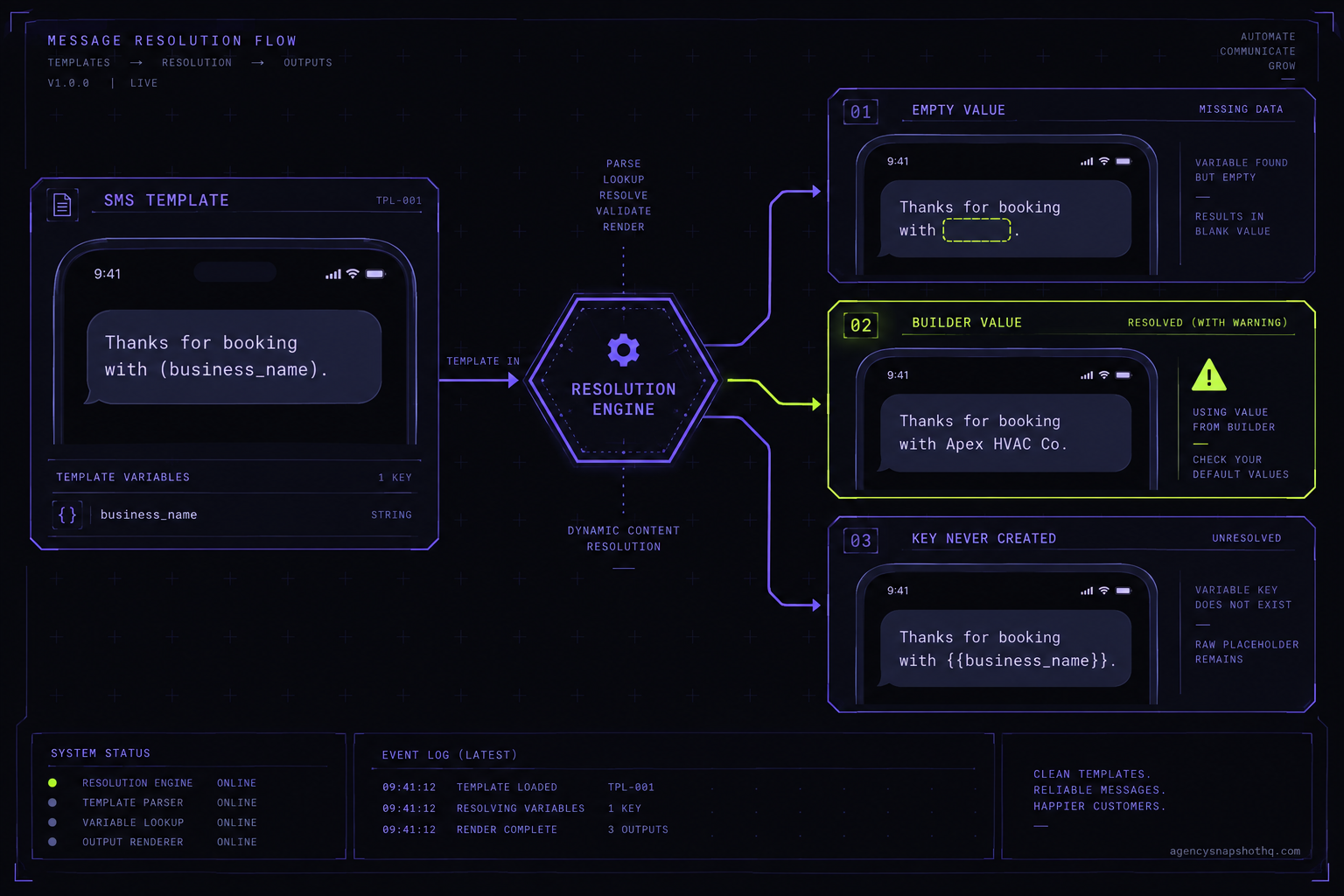Image resolution: width=1344 pixels, height=896 pixels.
Task: Click the STRING type label
Action: click(x=391, y=514)
